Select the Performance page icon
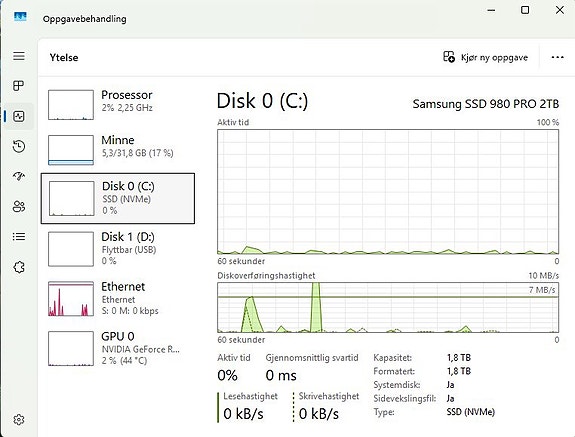The height and width of the screenshot is (437, 575). (19, 116)
